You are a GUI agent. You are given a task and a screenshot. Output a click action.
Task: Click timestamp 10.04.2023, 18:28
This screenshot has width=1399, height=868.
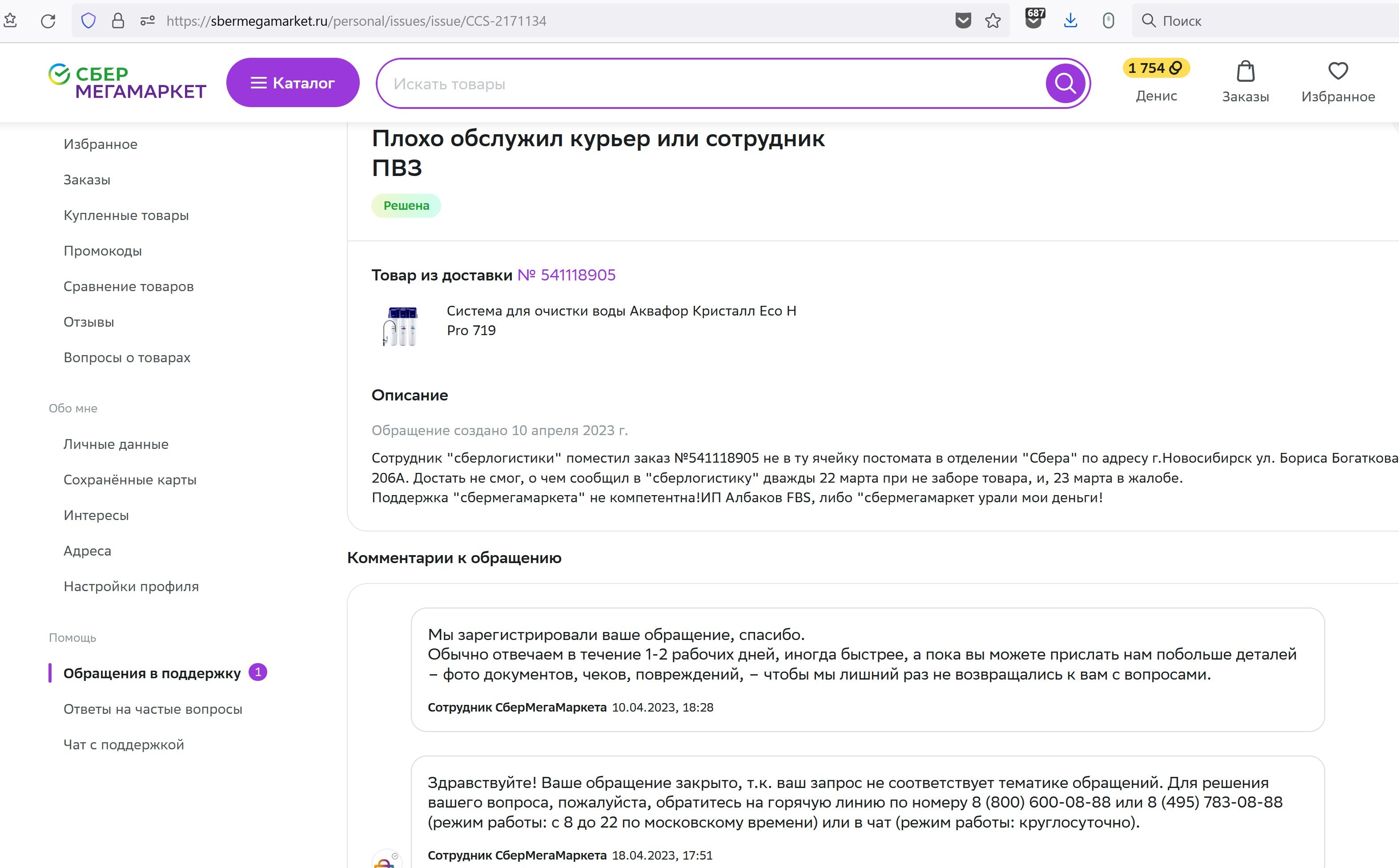(663, 707)
